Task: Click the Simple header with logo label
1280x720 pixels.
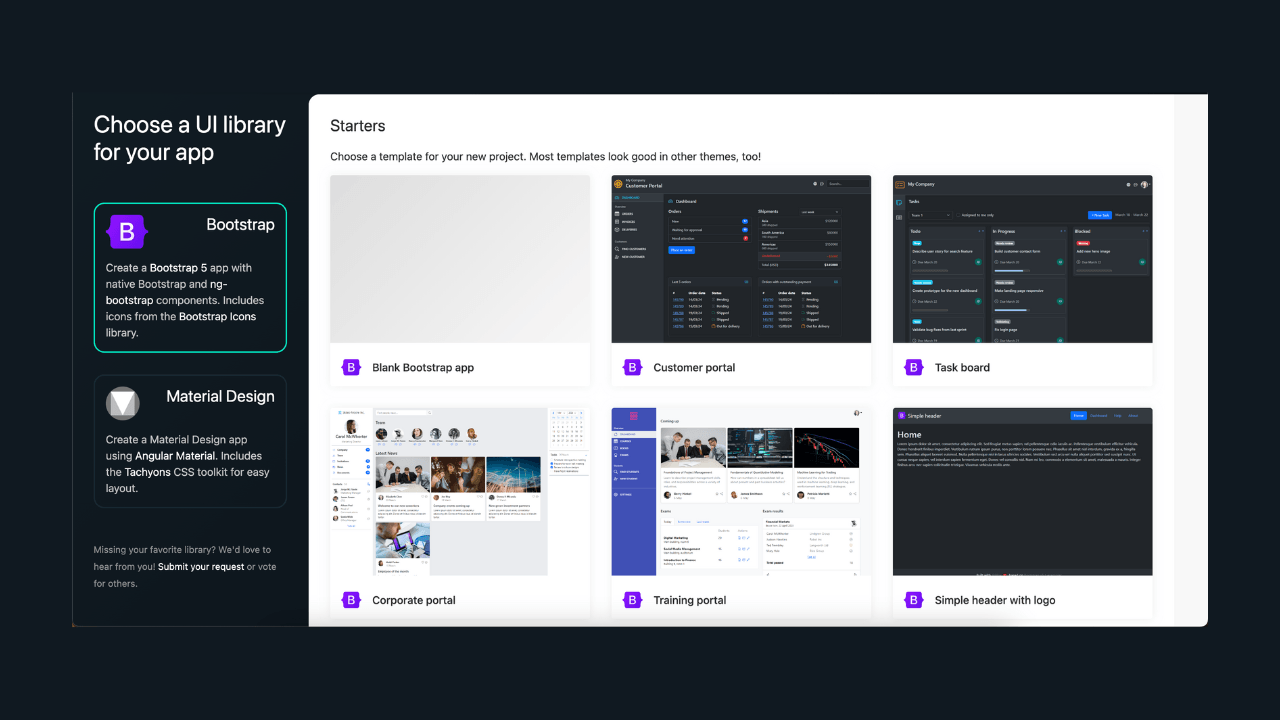Action: [995, 601]
